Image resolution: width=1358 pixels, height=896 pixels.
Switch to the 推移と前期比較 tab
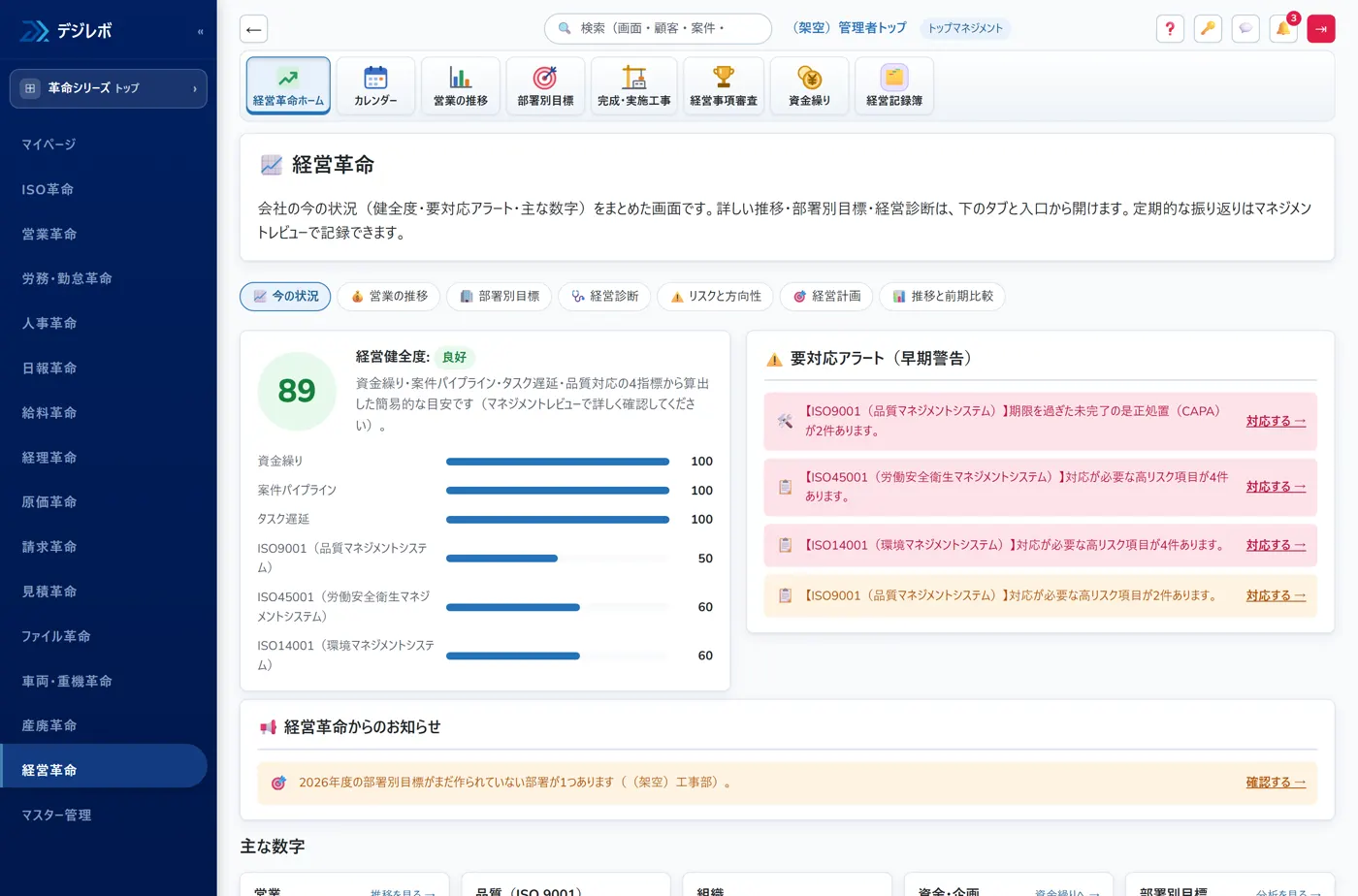(942, 297)
